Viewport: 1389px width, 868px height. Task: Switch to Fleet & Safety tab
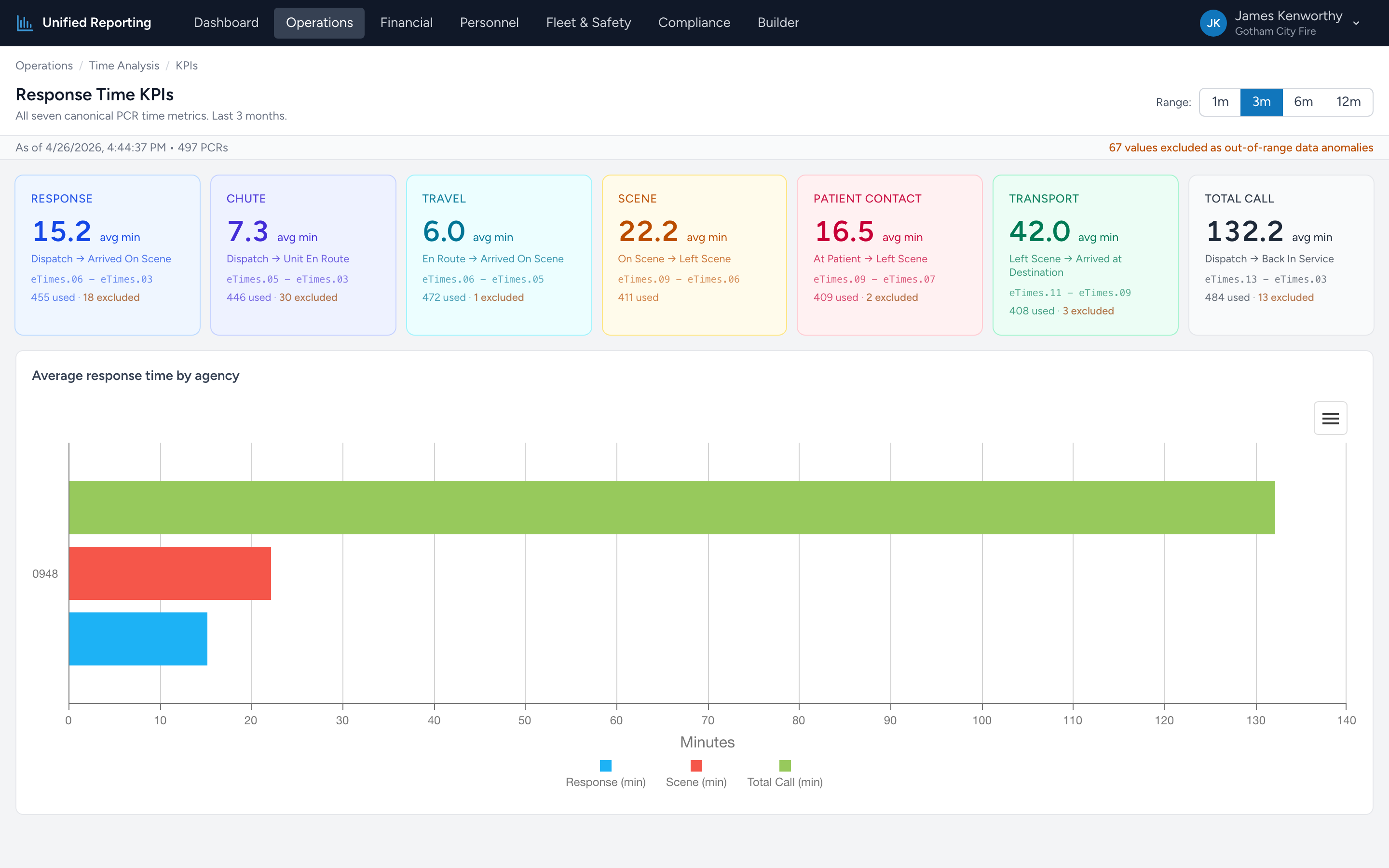pos(588,23)
